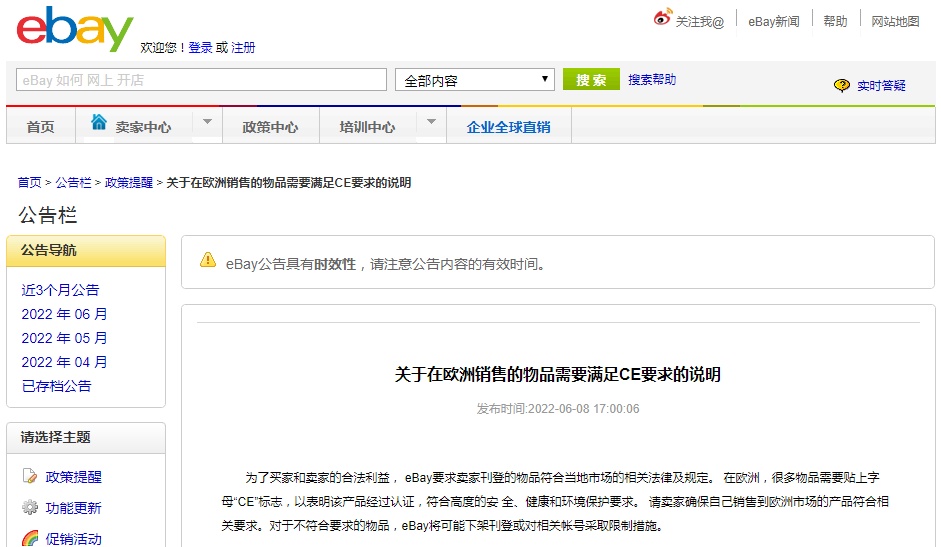Click the 搜索帮助 link
This screenshot has width=941, height=547.
pos(652,80)
